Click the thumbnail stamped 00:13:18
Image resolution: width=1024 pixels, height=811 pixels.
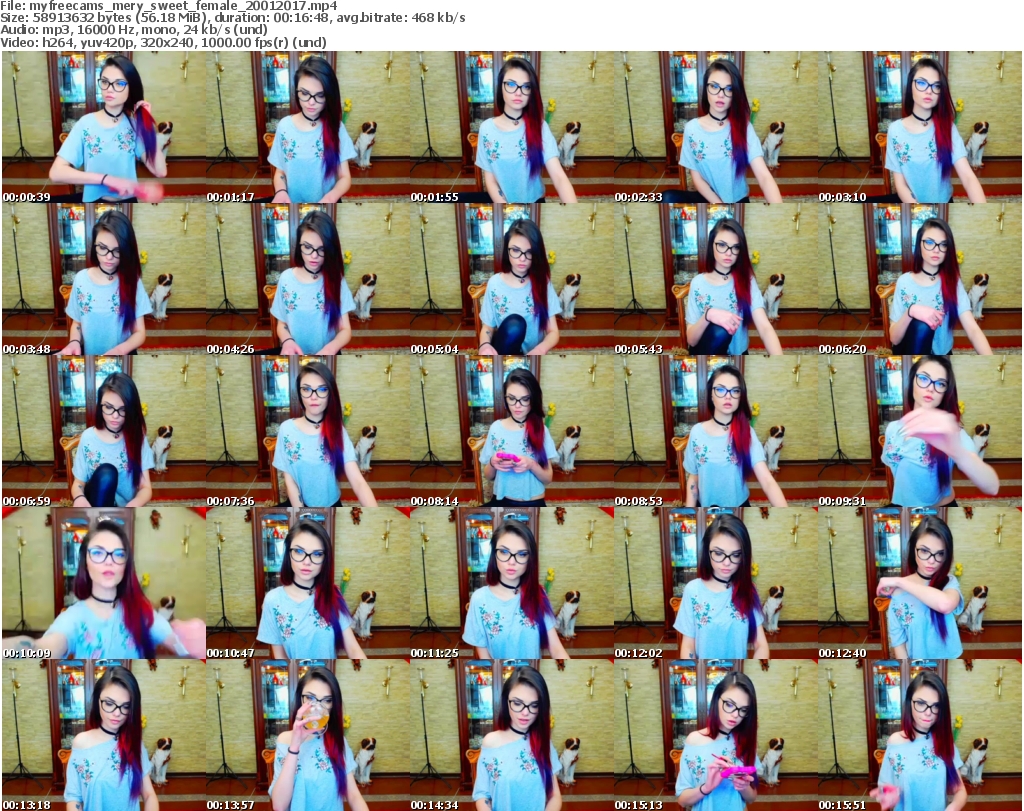pos(104,735)
